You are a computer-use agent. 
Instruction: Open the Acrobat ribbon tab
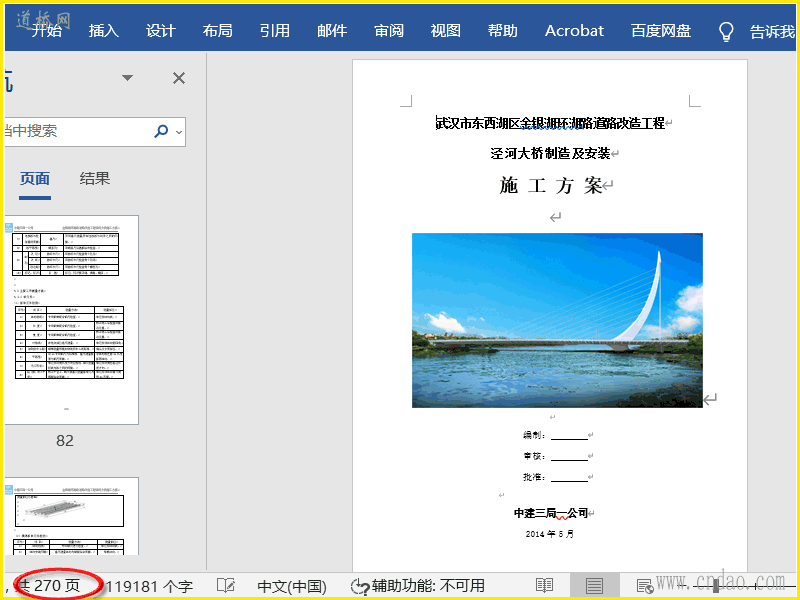pyautogui.click(x=574, y=31)
